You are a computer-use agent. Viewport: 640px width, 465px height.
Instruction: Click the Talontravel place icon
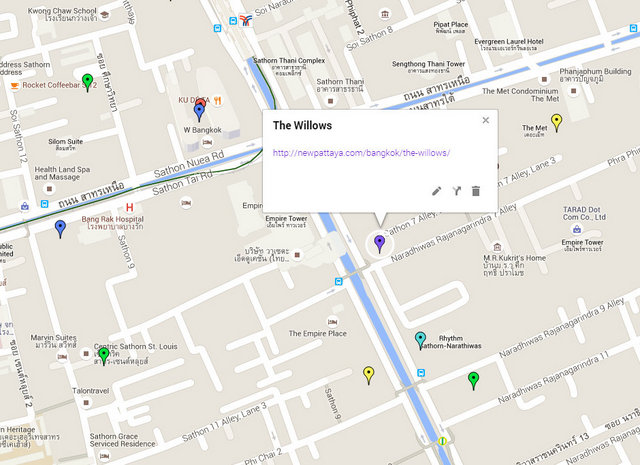(86, 403)
